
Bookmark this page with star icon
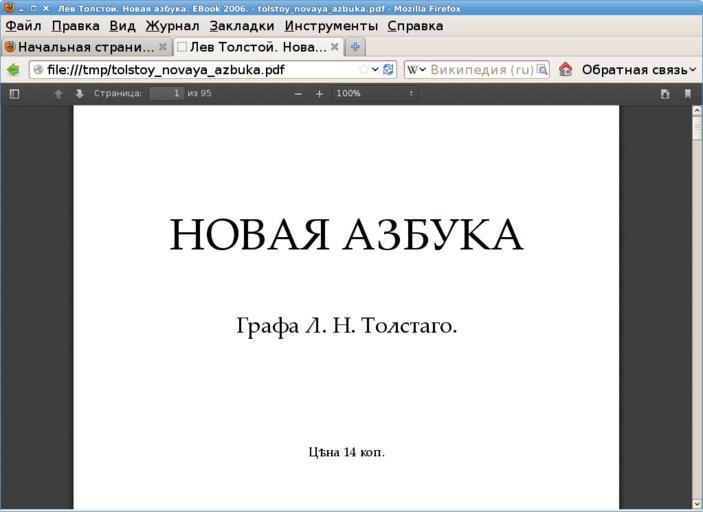364,70
